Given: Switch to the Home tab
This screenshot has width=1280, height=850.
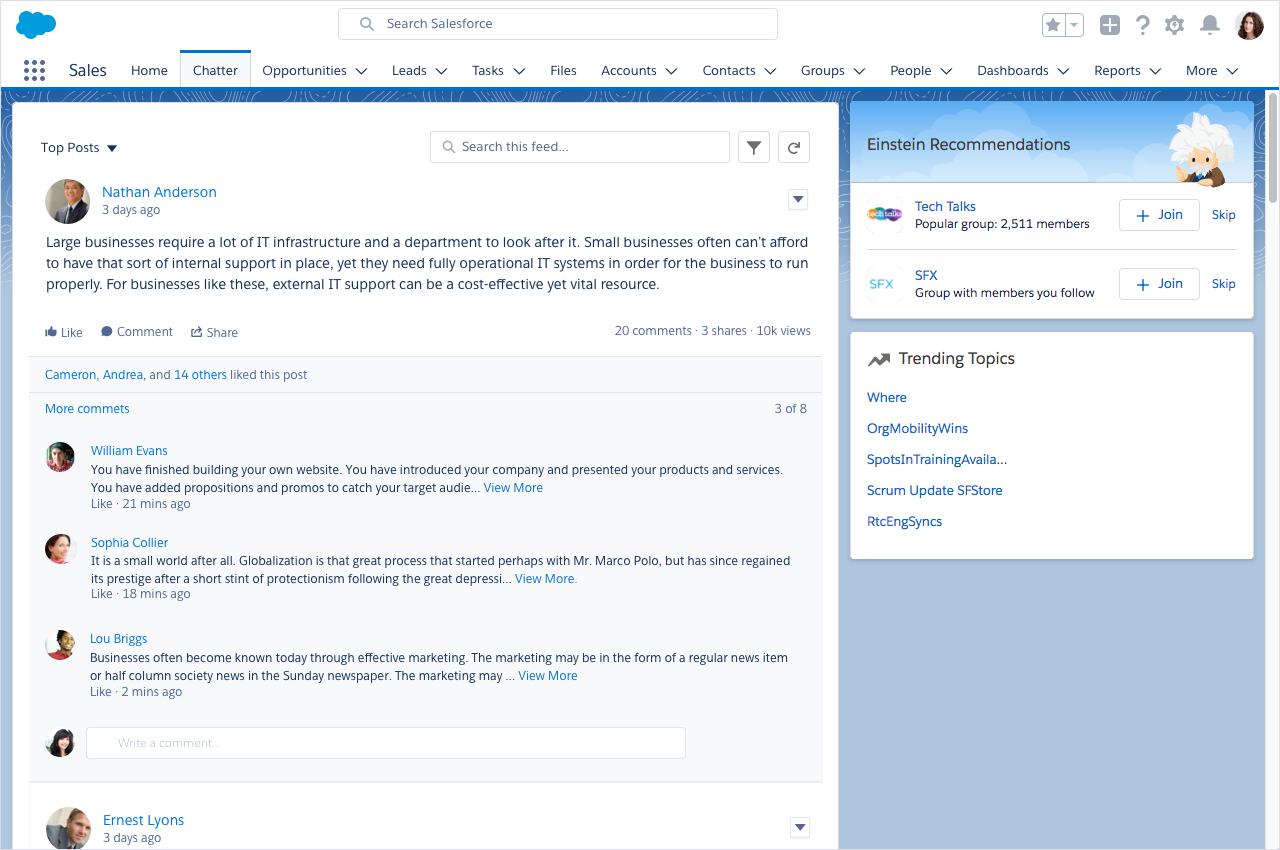Looking at the screenshot, I should (x=148, y=70).
